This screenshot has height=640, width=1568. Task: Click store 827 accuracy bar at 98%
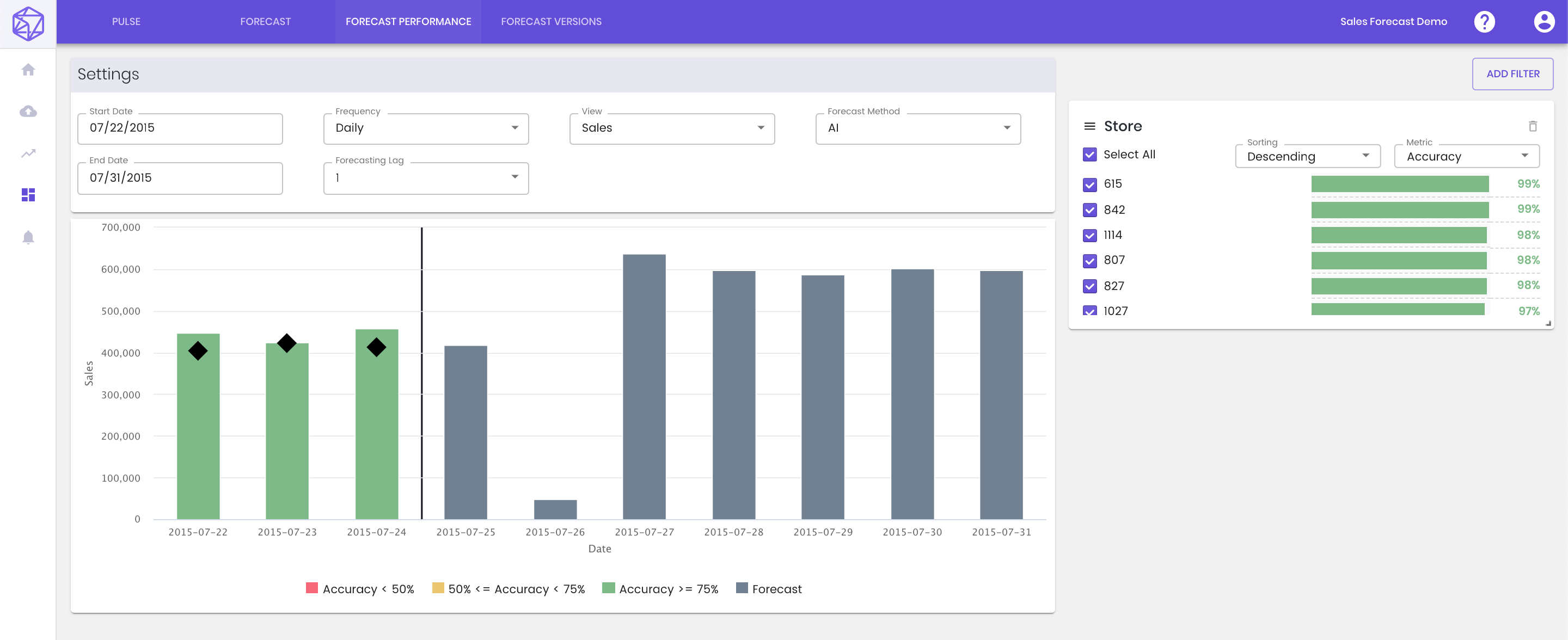coord(1398,286)
